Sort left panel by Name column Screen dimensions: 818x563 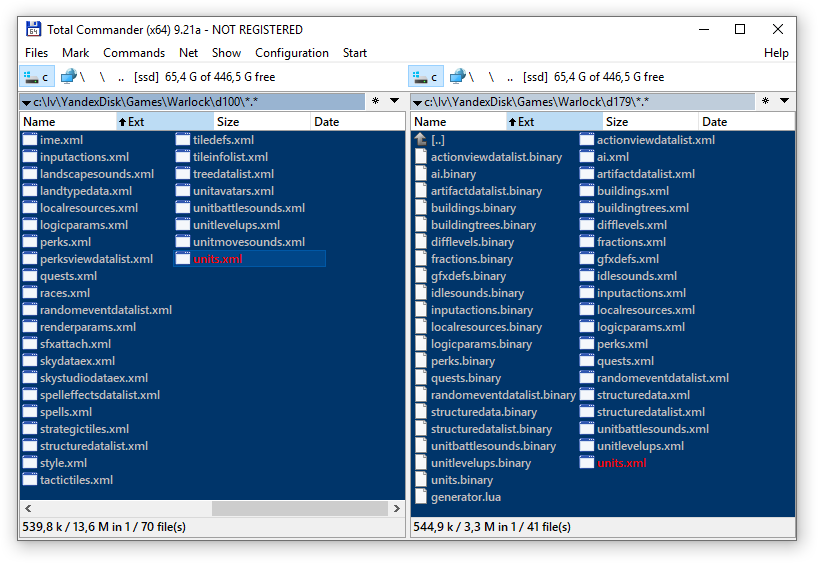68,122
